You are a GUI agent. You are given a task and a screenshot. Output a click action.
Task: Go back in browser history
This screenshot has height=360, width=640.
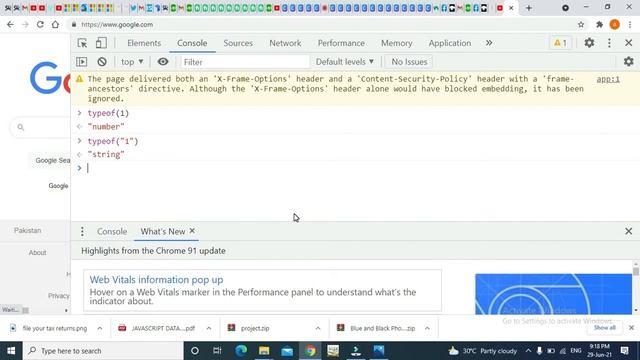pos(10,24)
